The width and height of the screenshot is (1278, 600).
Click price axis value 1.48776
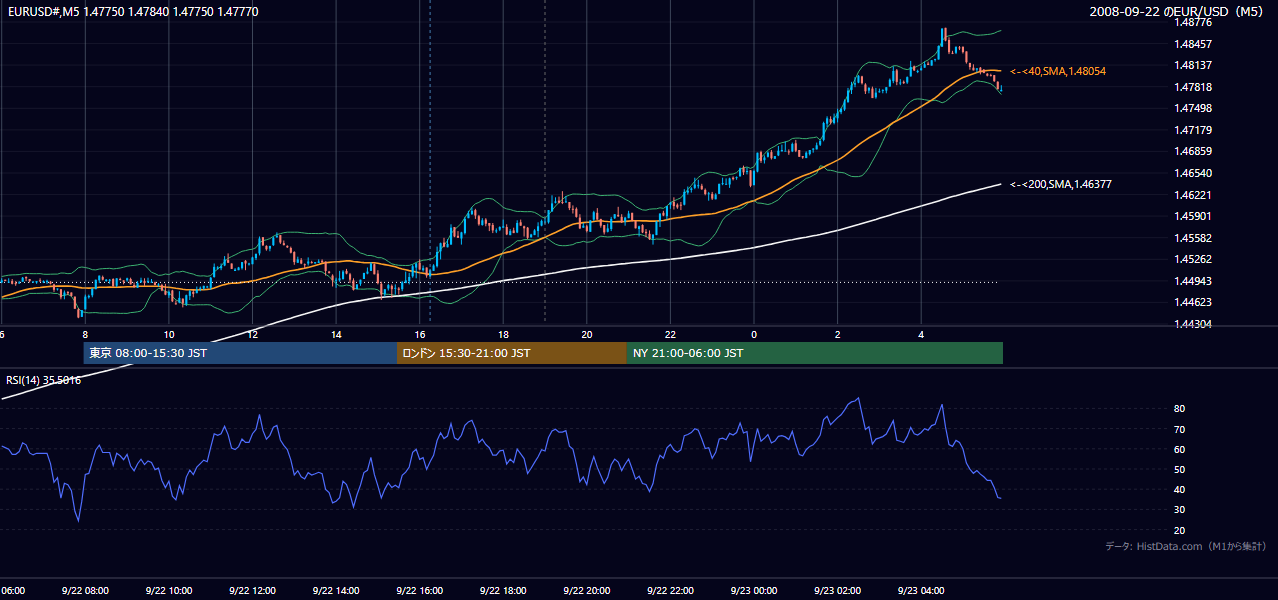(1194, 22)
